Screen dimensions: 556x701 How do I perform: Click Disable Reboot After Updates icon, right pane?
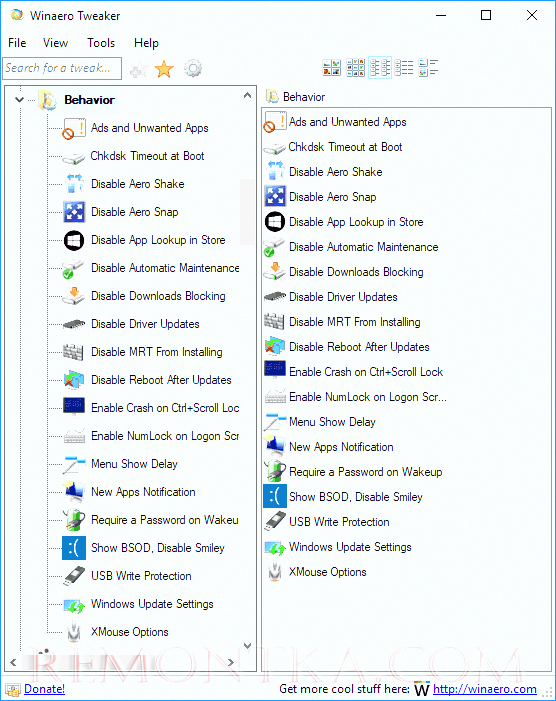[274, 347]
